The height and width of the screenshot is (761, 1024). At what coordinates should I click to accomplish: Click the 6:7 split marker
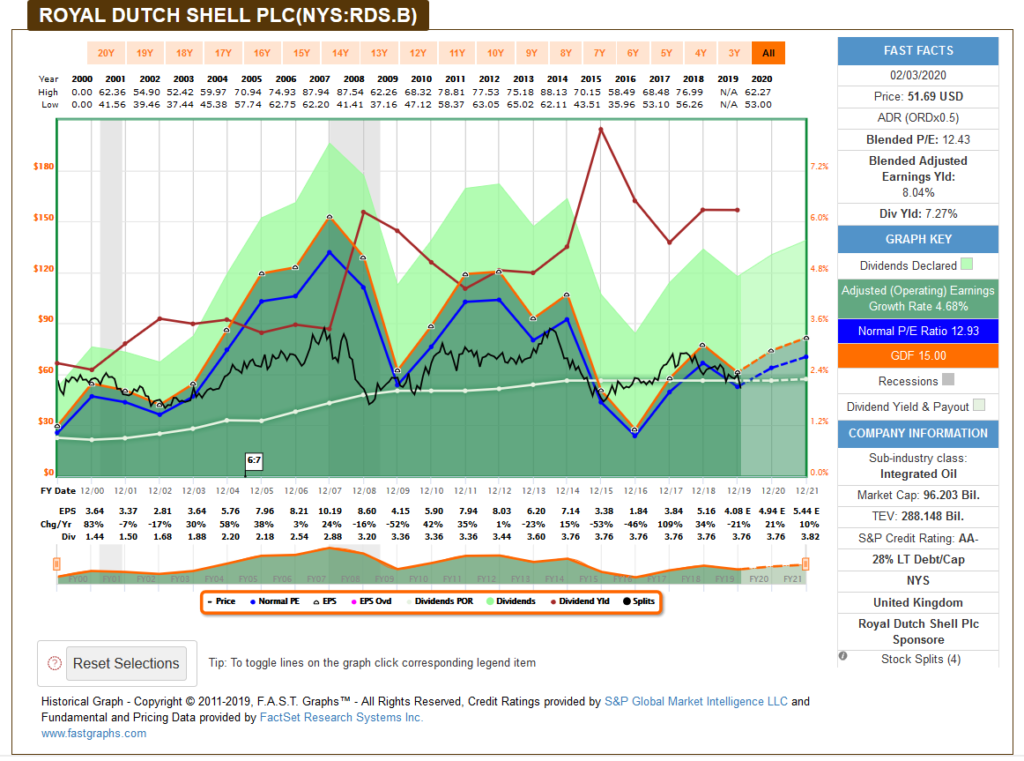point(254,461)
